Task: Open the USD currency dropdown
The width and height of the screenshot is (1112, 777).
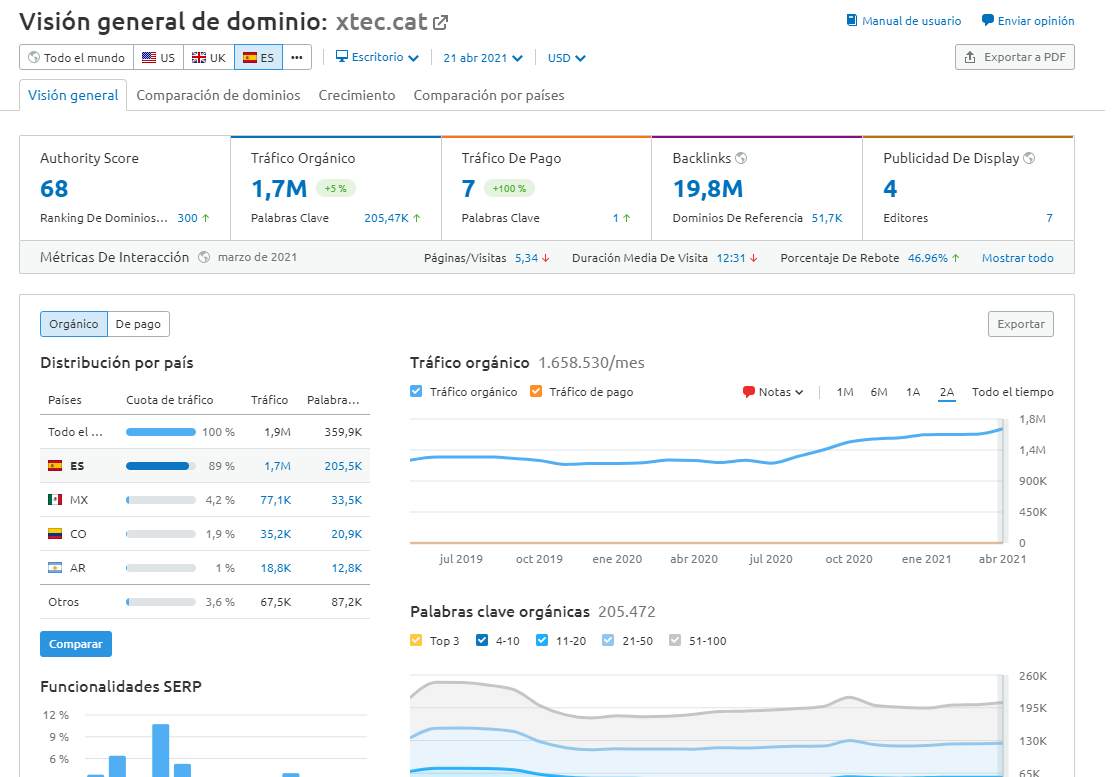Action: (x=566, y=58)
